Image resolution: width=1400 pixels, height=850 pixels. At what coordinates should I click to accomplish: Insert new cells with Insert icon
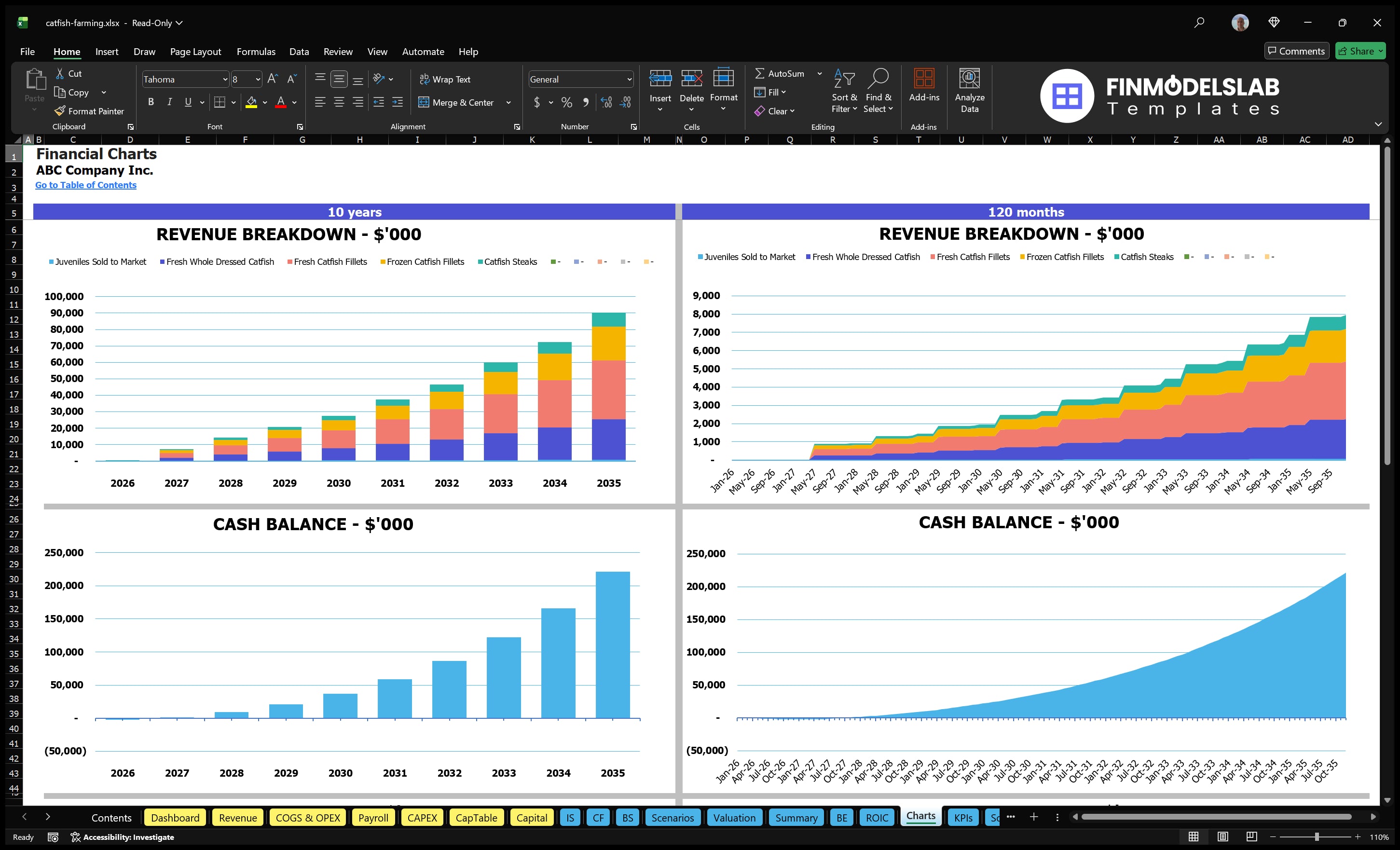(659, 85)
